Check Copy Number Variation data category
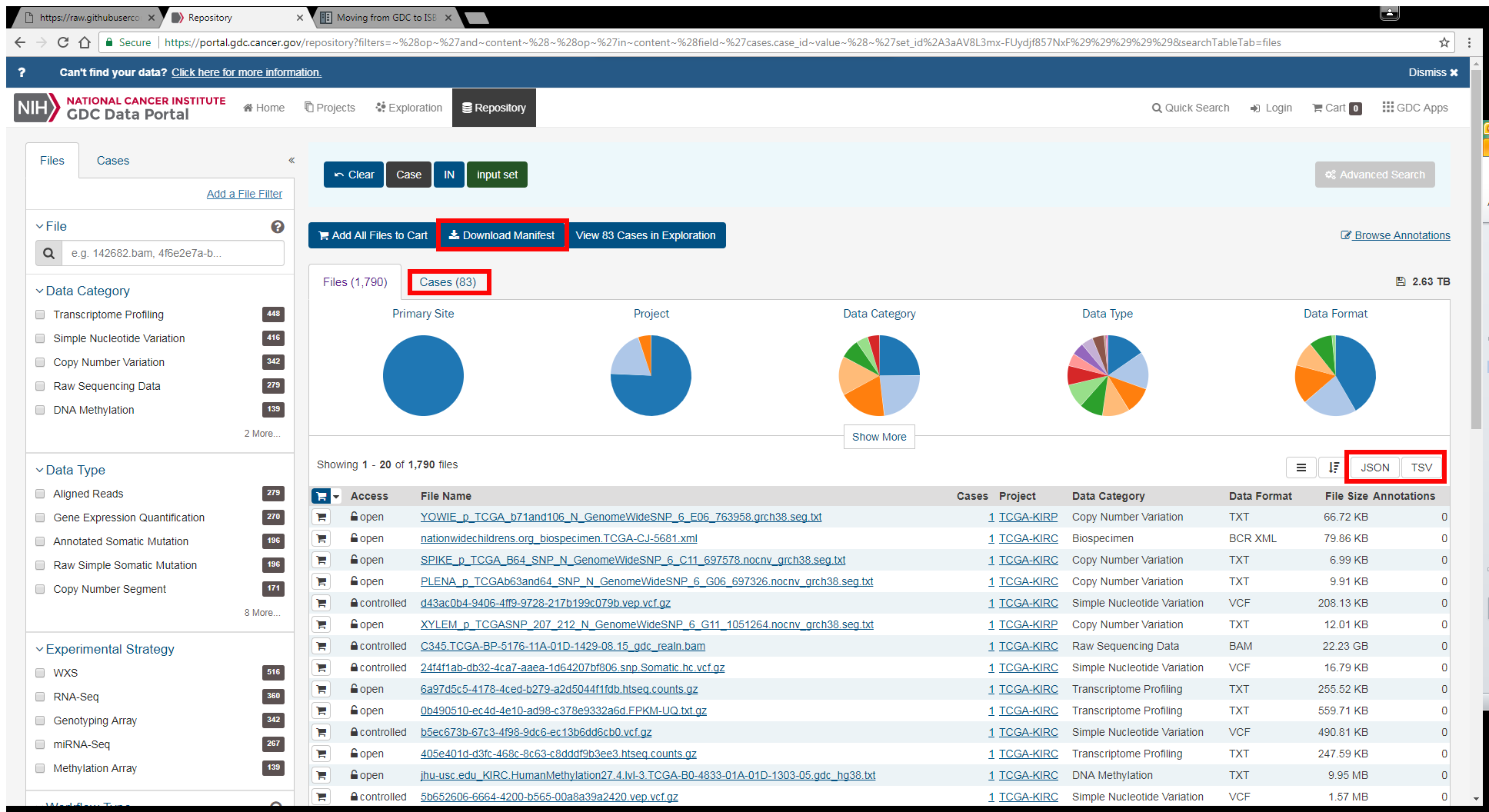Screen dimensions: 1489x812 tap(40, 362)
